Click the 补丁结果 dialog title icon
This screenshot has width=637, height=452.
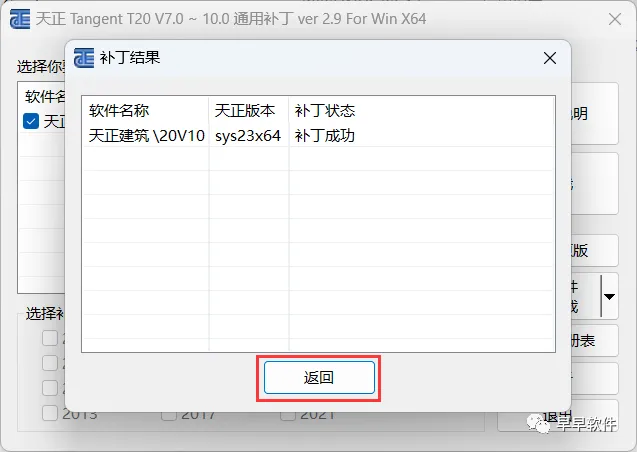[84, 58]
